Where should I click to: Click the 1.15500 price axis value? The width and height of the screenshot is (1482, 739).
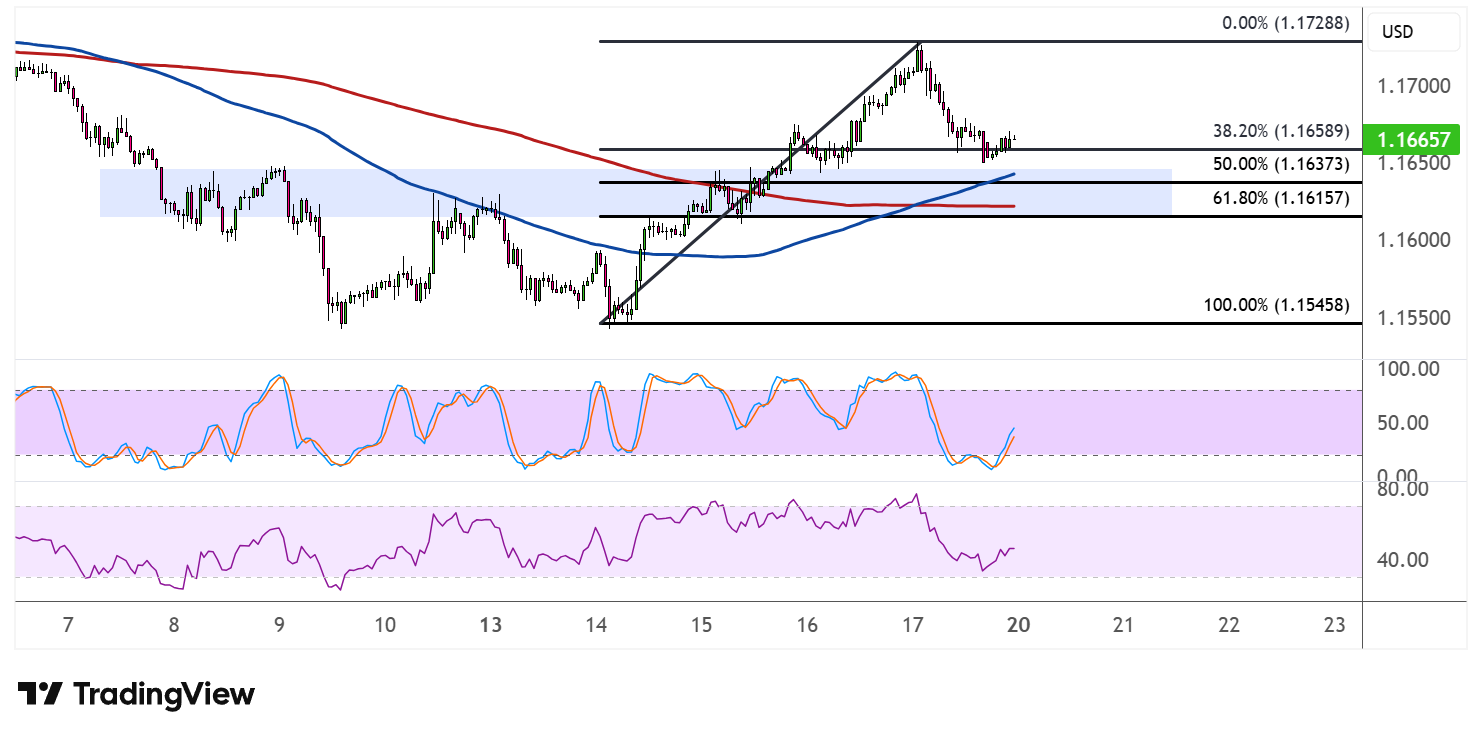(x=1413, y=318)
